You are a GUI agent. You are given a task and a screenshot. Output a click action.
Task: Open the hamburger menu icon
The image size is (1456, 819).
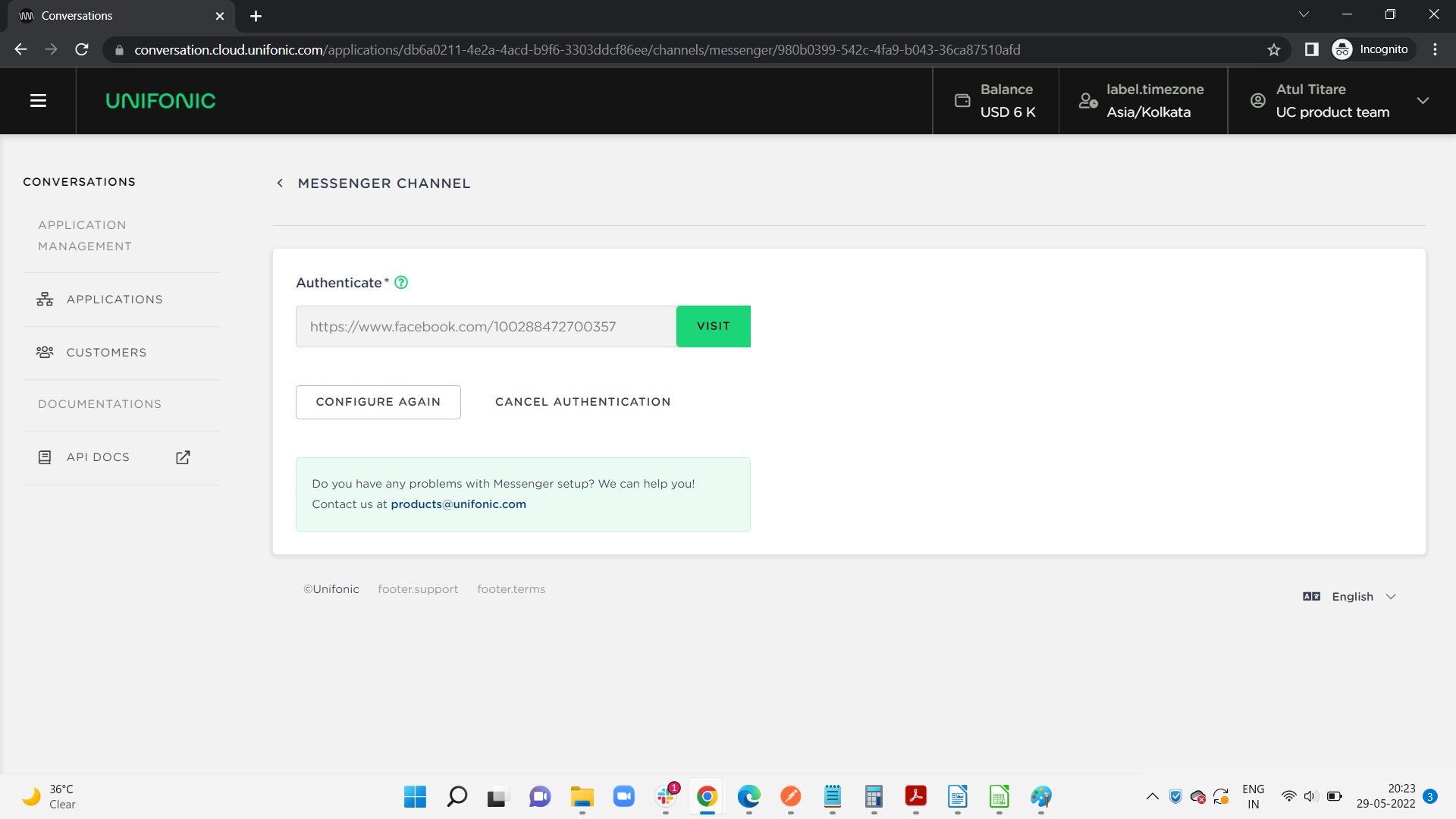click(38, 101)
